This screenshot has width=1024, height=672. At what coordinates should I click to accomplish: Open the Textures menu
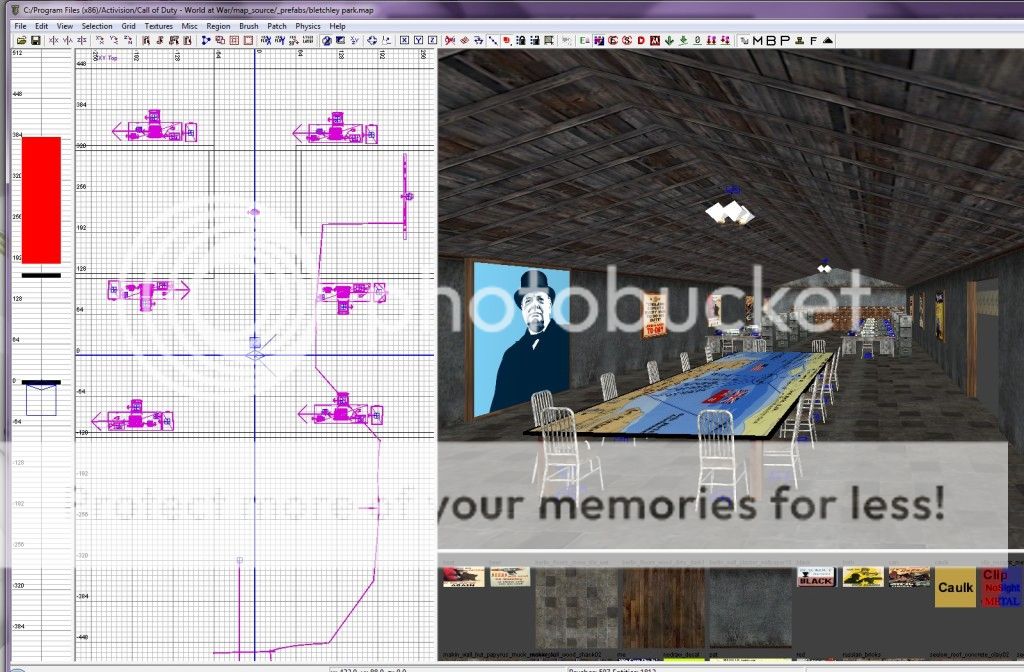(x=158, y=25)
